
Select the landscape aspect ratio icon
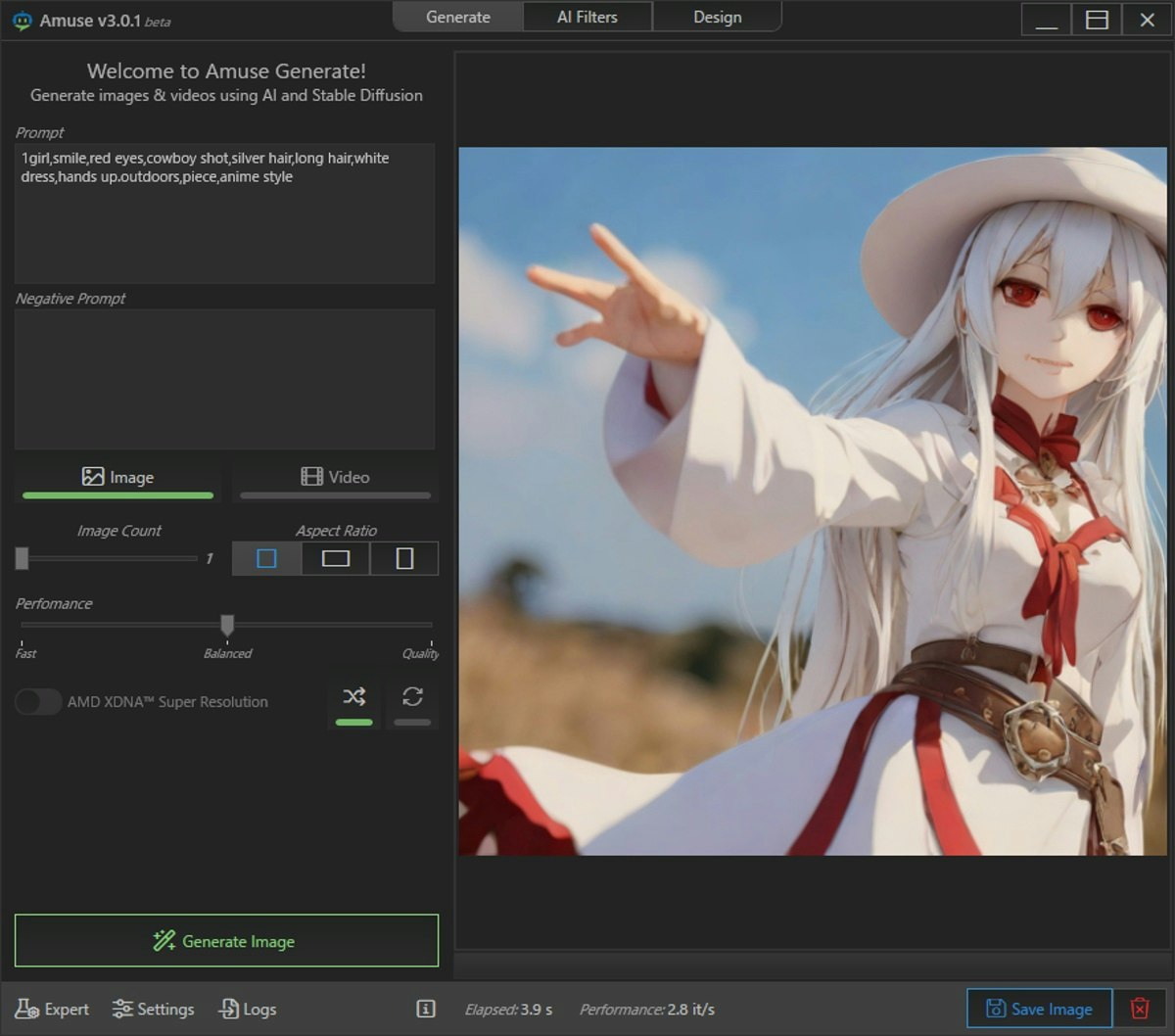click(335, 558)
